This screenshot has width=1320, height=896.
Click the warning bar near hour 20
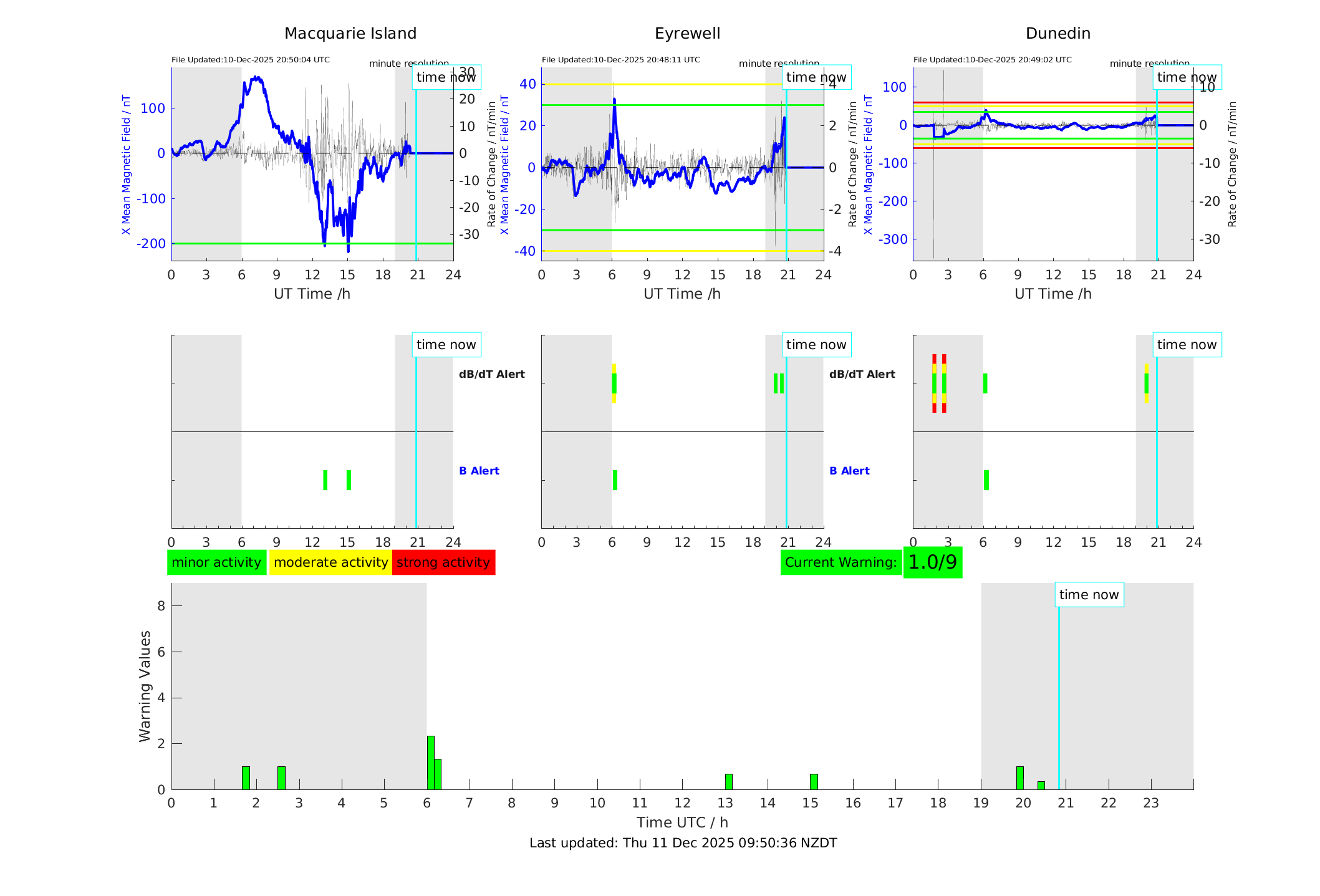pyautogui.click(x=1019, y=778)
